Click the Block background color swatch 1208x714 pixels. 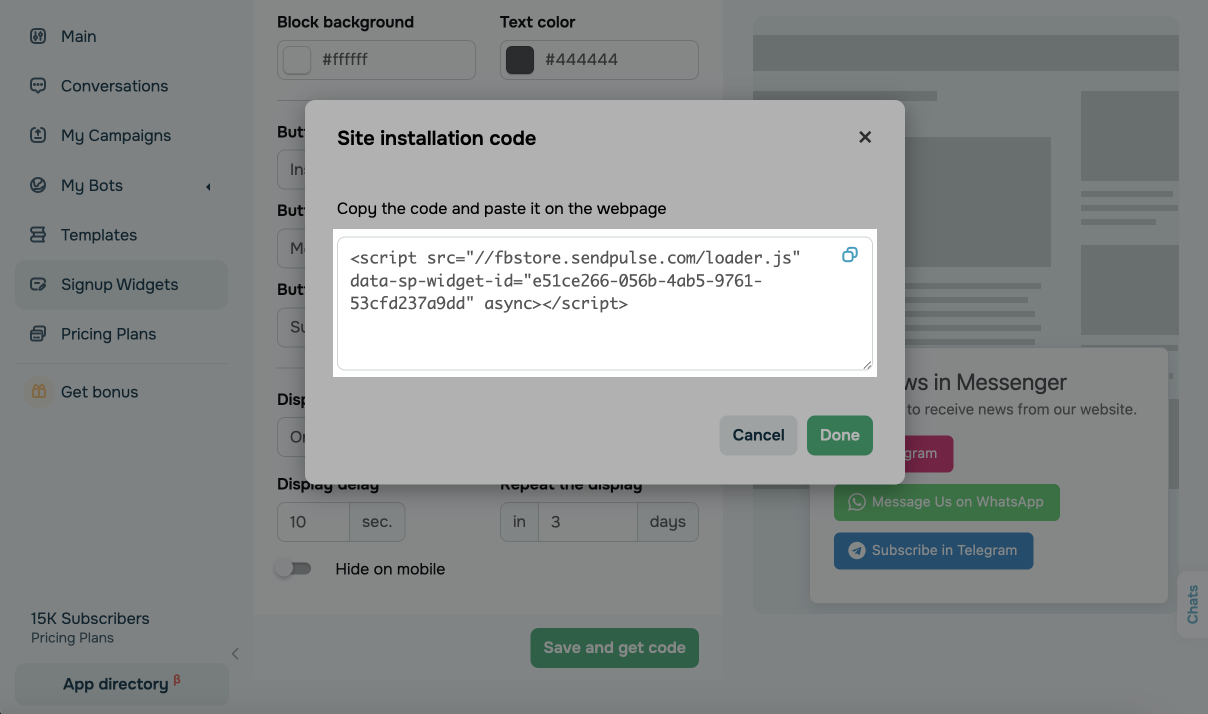tap(297, 60)
